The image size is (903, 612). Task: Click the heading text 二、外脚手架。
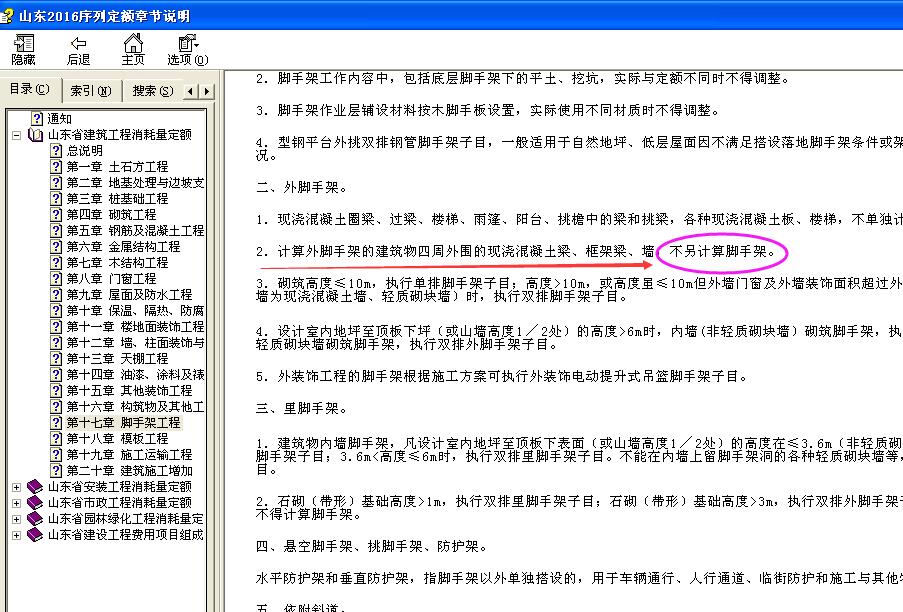[x=302, y=188]
